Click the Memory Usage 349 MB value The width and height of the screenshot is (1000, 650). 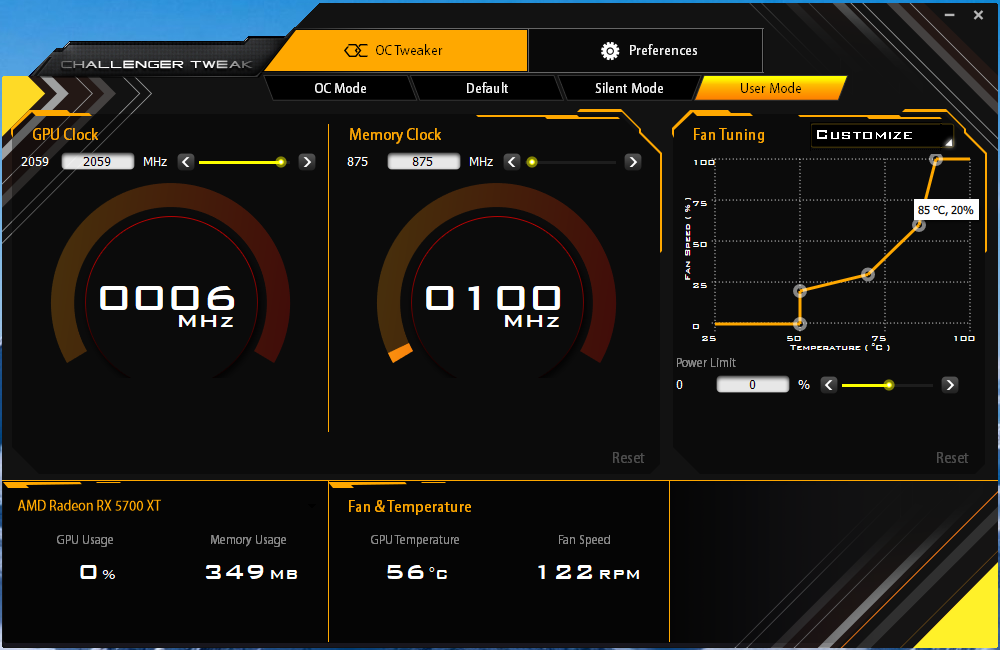coord(251,572)
